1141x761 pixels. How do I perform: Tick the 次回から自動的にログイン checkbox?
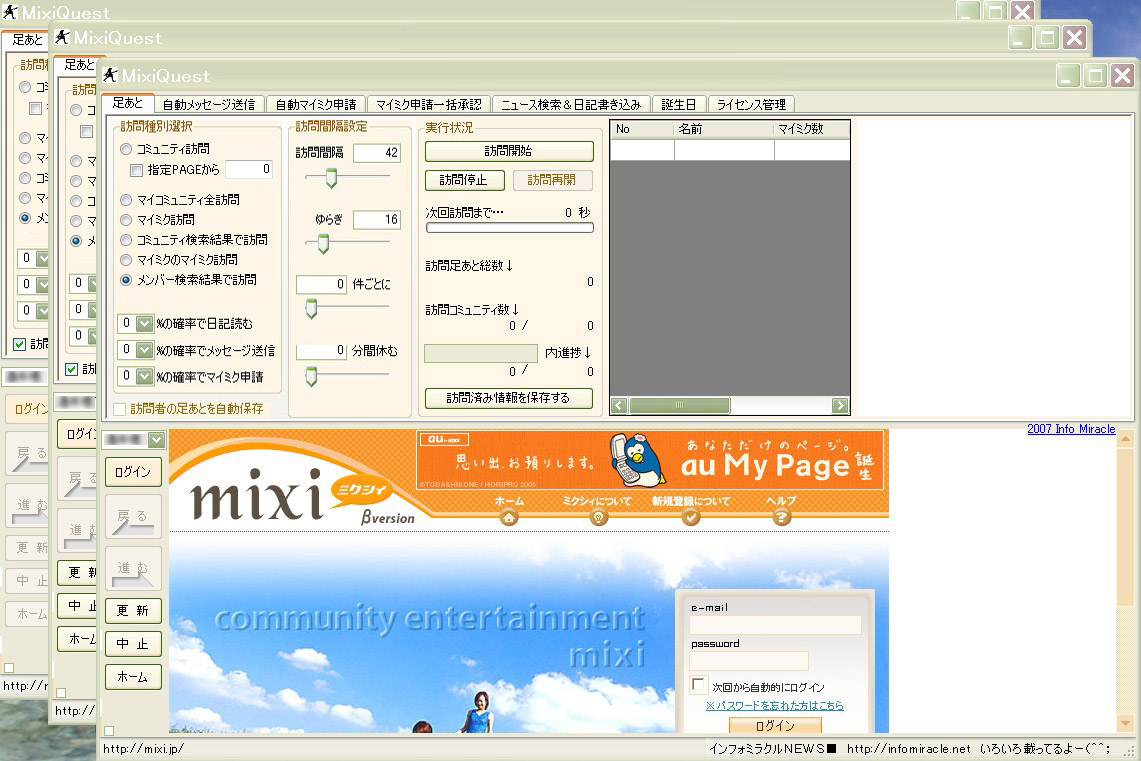pyautogui.click(x=698, y=685)
